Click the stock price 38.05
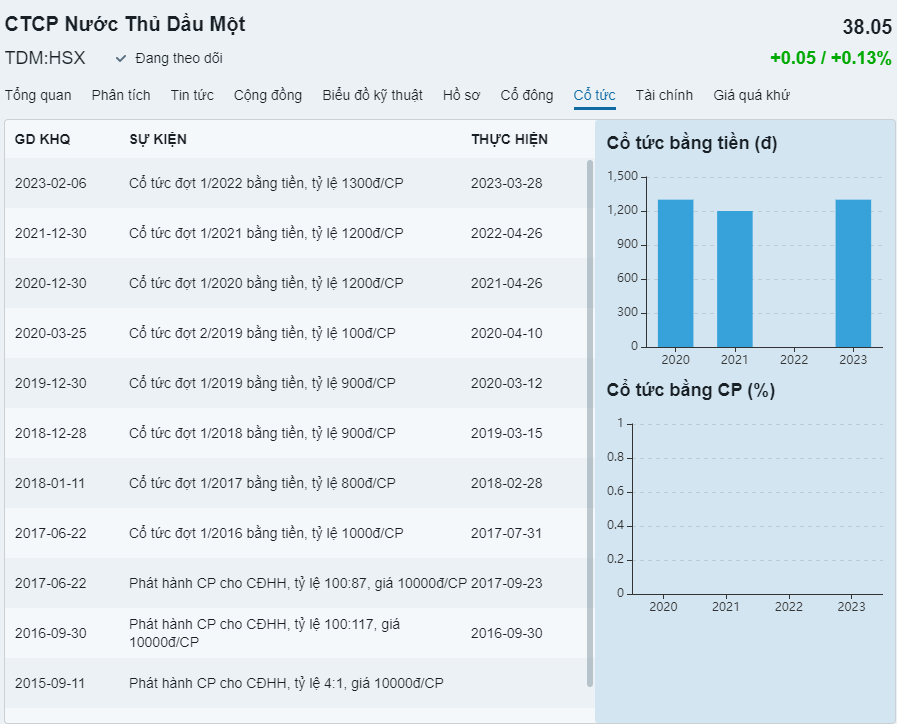Image resolution: width=897 pixels, height=724 pixels. click(867, 27)
